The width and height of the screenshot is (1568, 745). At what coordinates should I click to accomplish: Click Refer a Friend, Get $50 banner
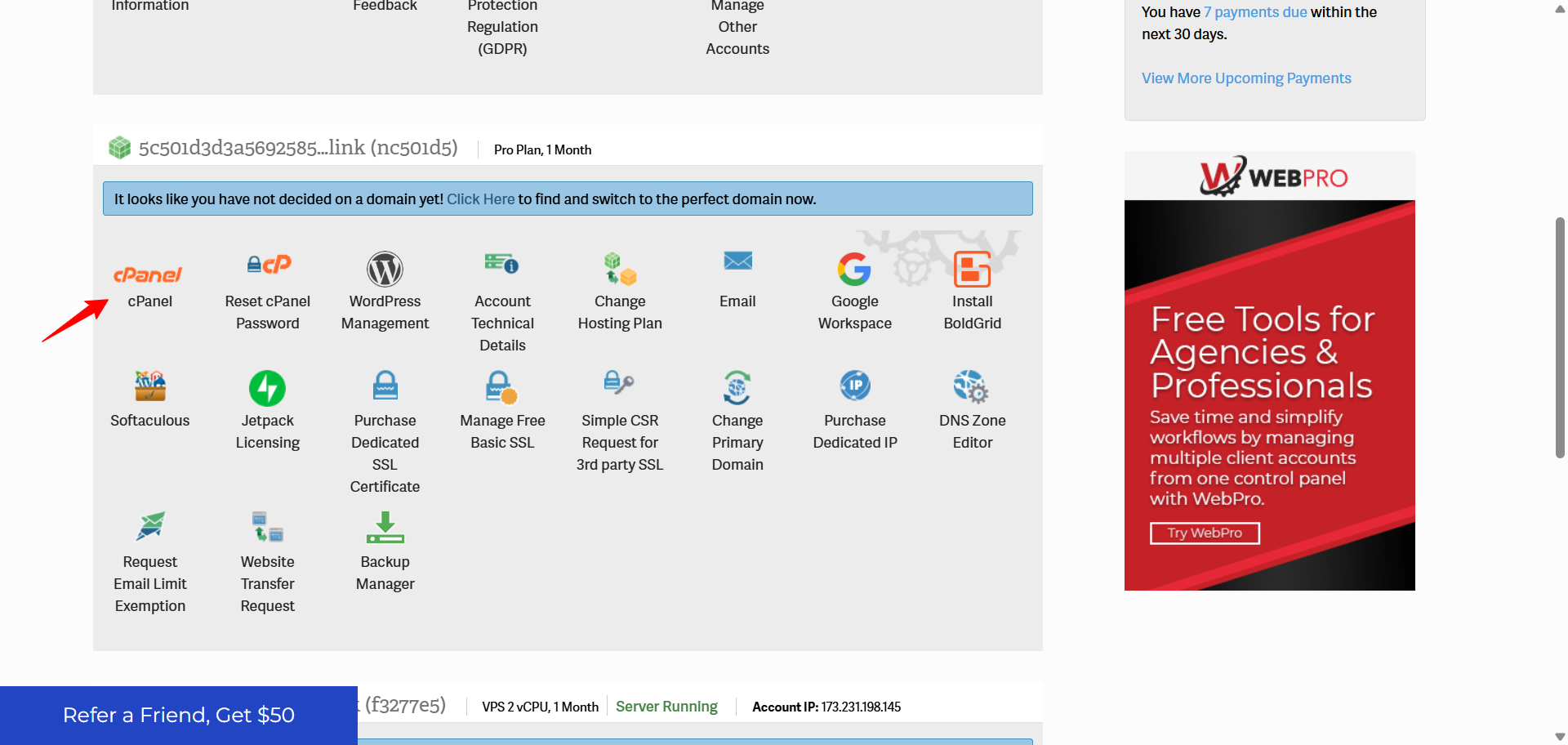click(x=179, y=716)
